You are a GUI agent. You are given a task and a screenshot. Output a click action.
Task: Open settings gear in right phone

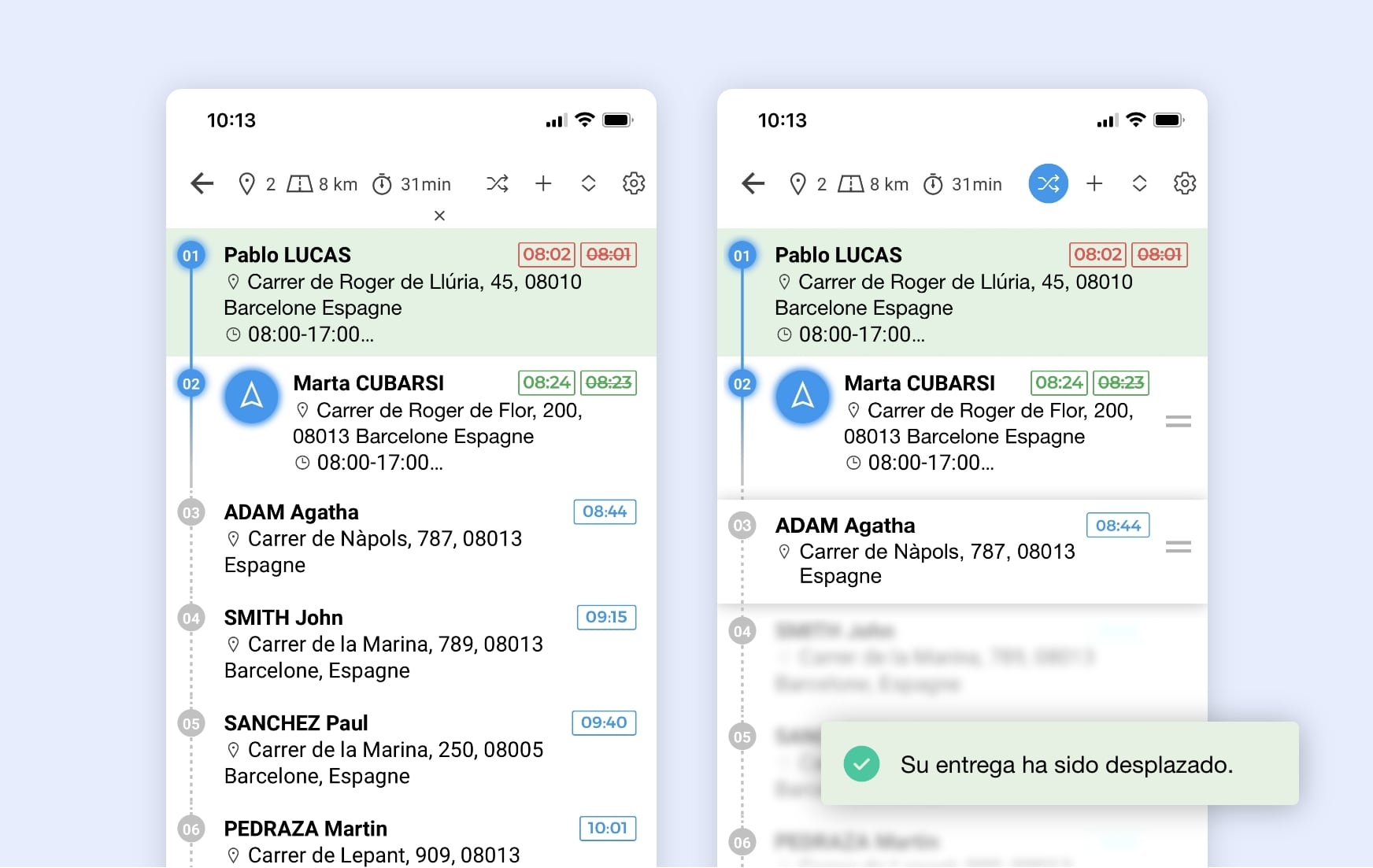[1185, 183]
